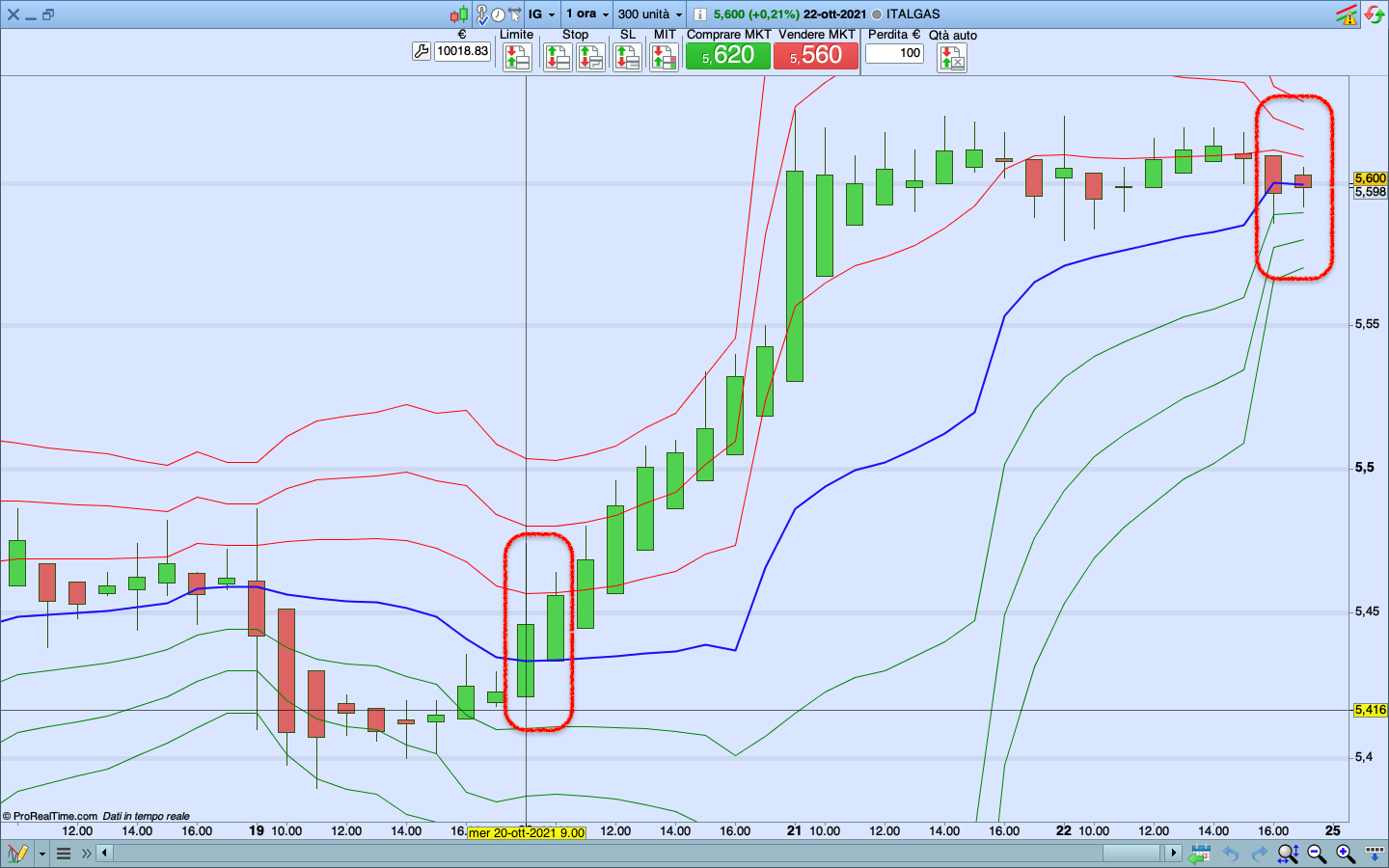Viewport: 1389px width, 868px height.
Task: Expand the 300 unità dropdown
Action: pos(650,14)
